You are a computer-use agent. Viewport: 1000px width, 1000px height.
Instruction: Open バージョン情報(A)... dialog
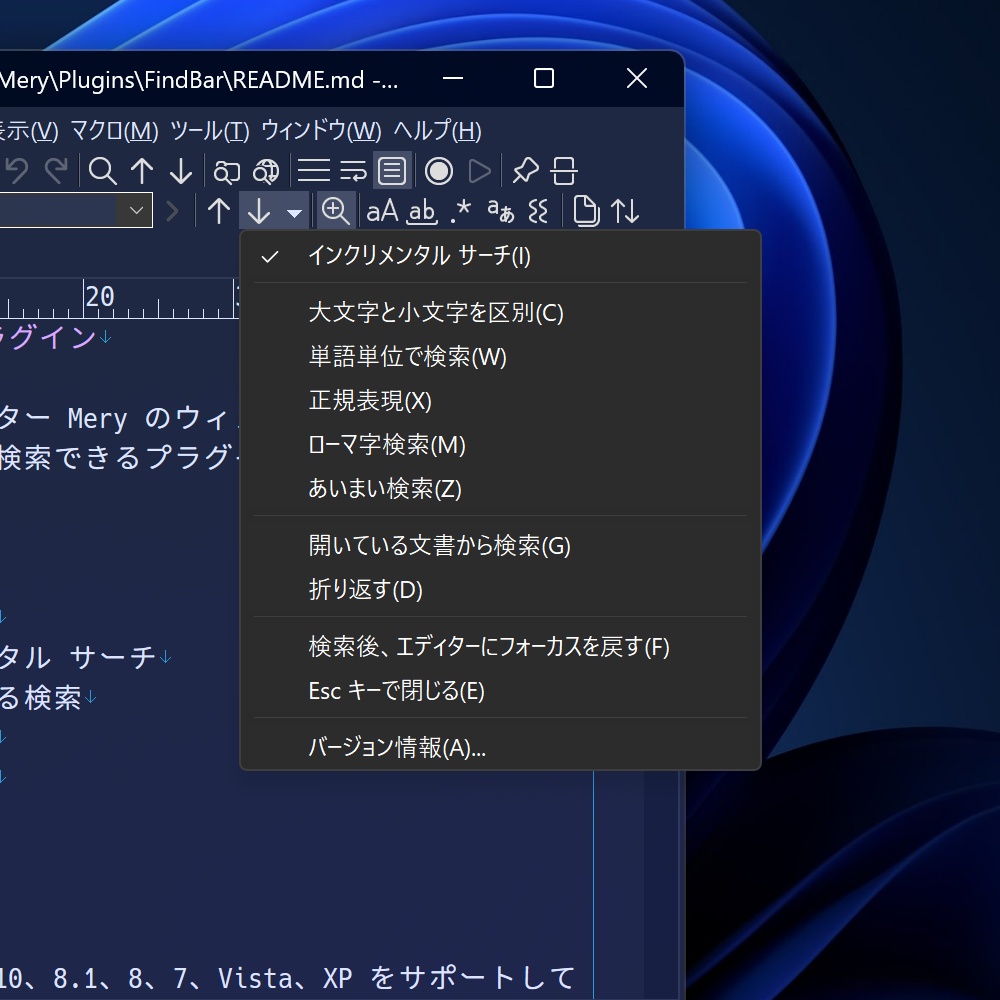click(500, 747)
